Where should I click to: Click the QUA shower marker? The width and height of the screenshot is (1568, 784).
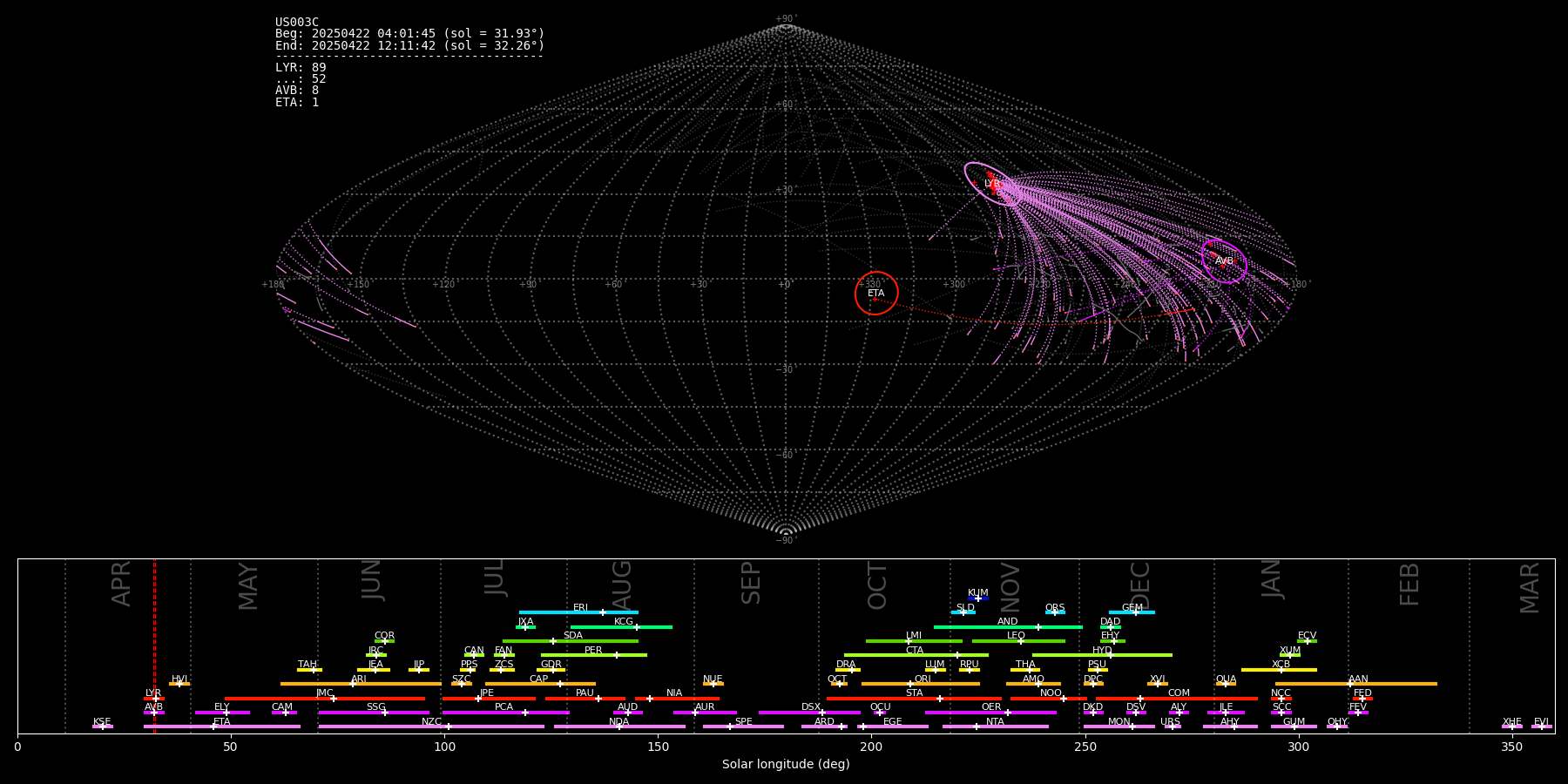1226,684
